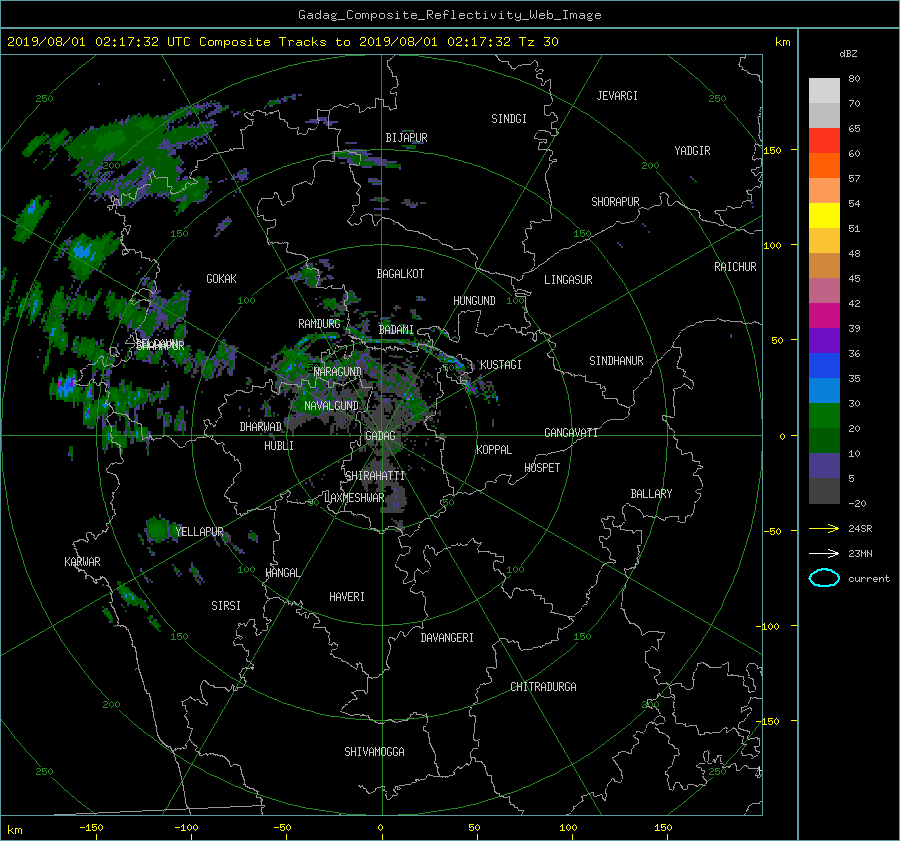Viewport: 900px width, 841px height.
Task: Click the GADAG radar center label
Action: 381,436
